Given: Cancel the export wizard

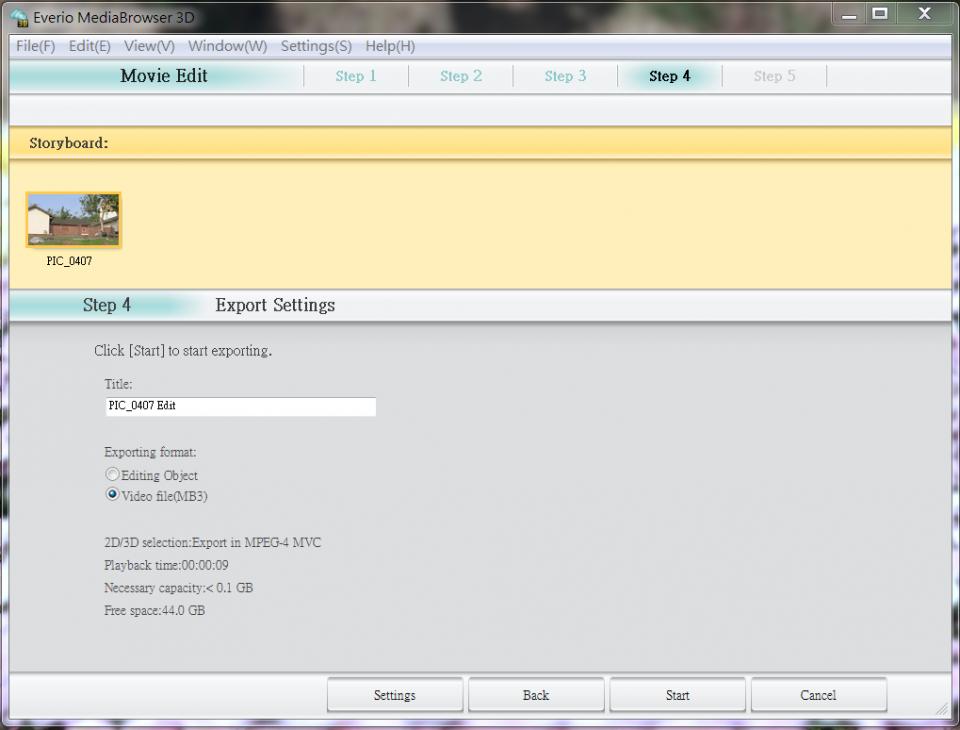Looking at the screenshot, I should coord(818,695).
